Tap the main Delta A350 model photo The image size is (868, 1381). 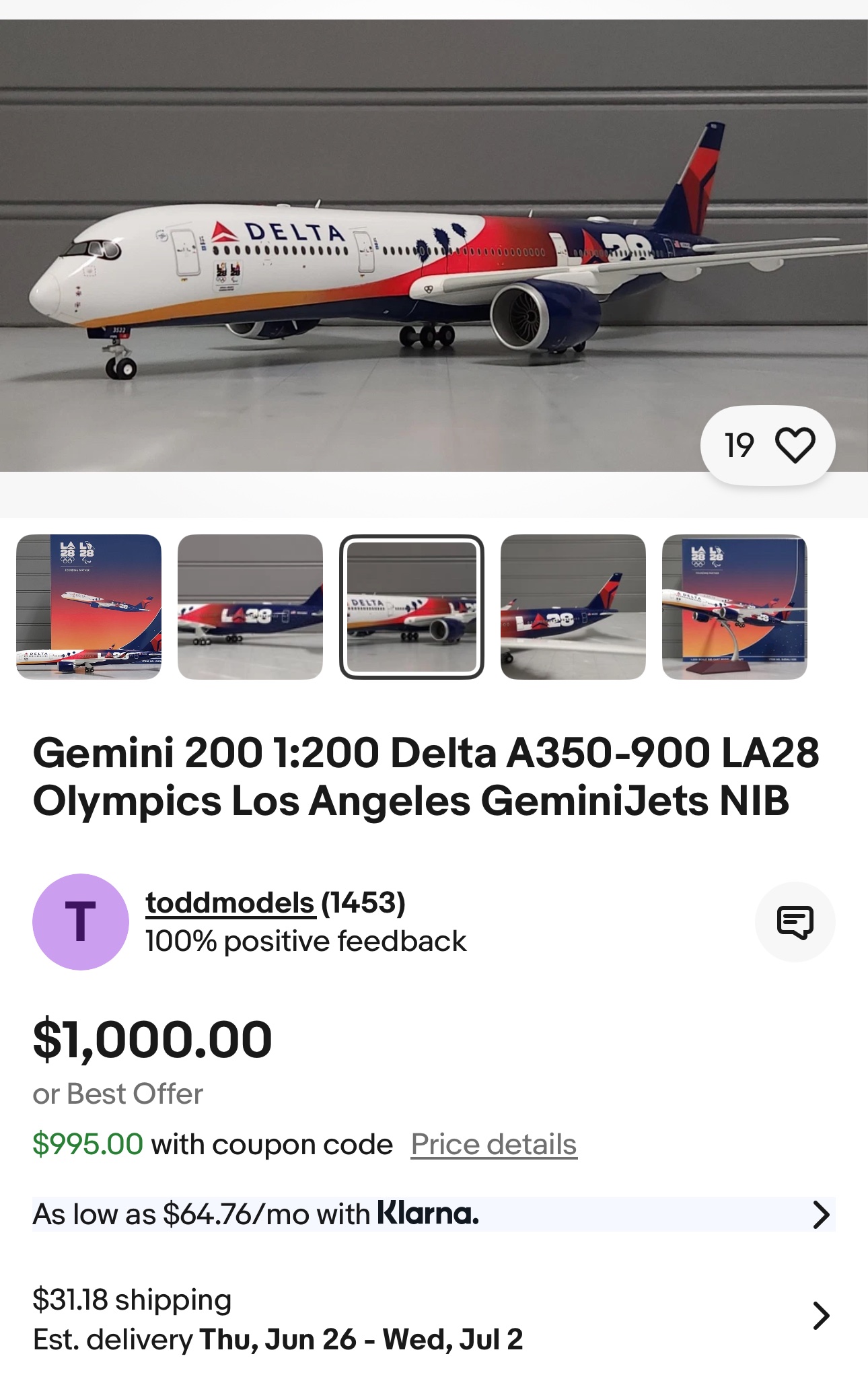pyautogui.click(x=434, y=246)
